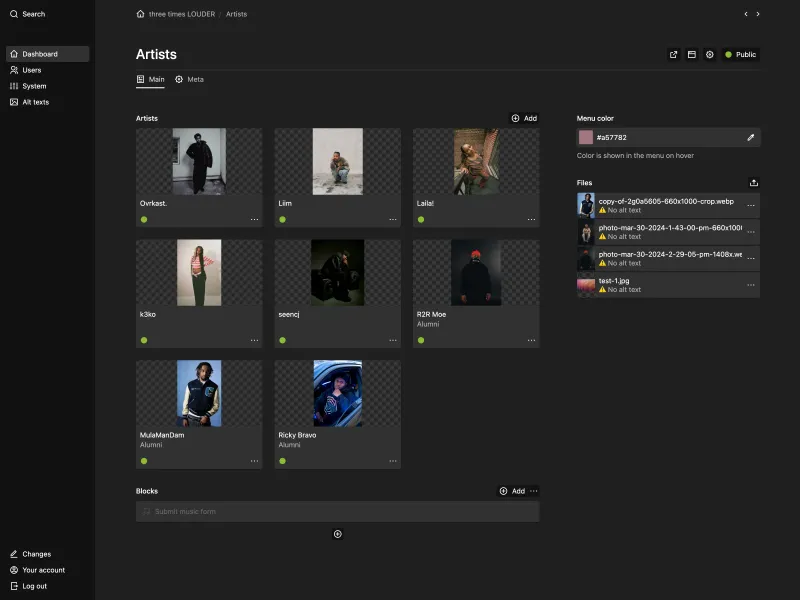Select the Users section in the sidebar
800x600 pixels.
tap(32, 70)
